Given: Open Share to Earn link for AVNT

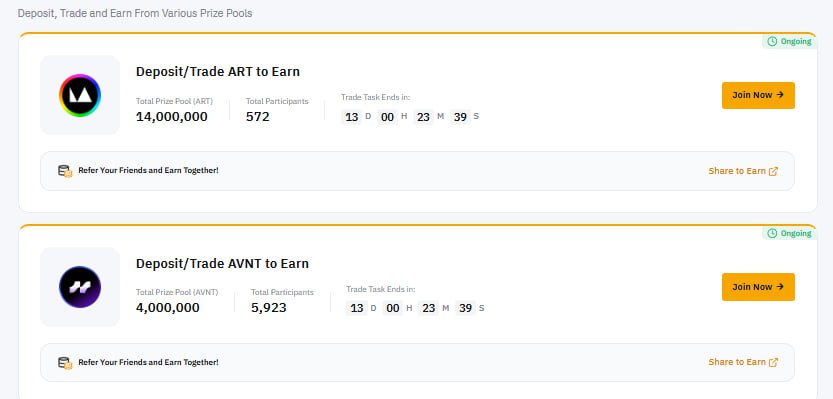Looking at the screenshot, I should pyautogui.click(x=737, y=362).
